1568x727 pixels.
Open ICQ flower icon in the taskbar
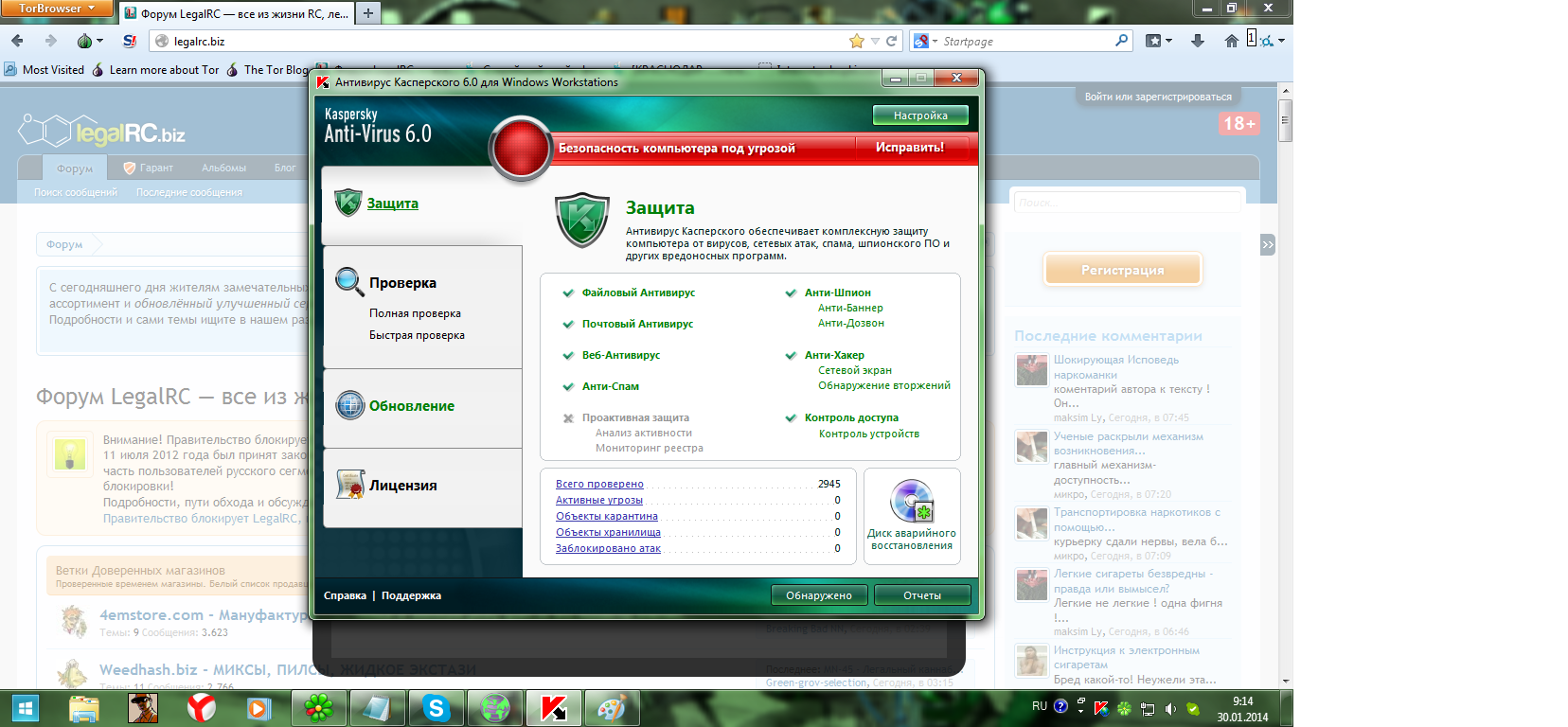tap(319, 708)
